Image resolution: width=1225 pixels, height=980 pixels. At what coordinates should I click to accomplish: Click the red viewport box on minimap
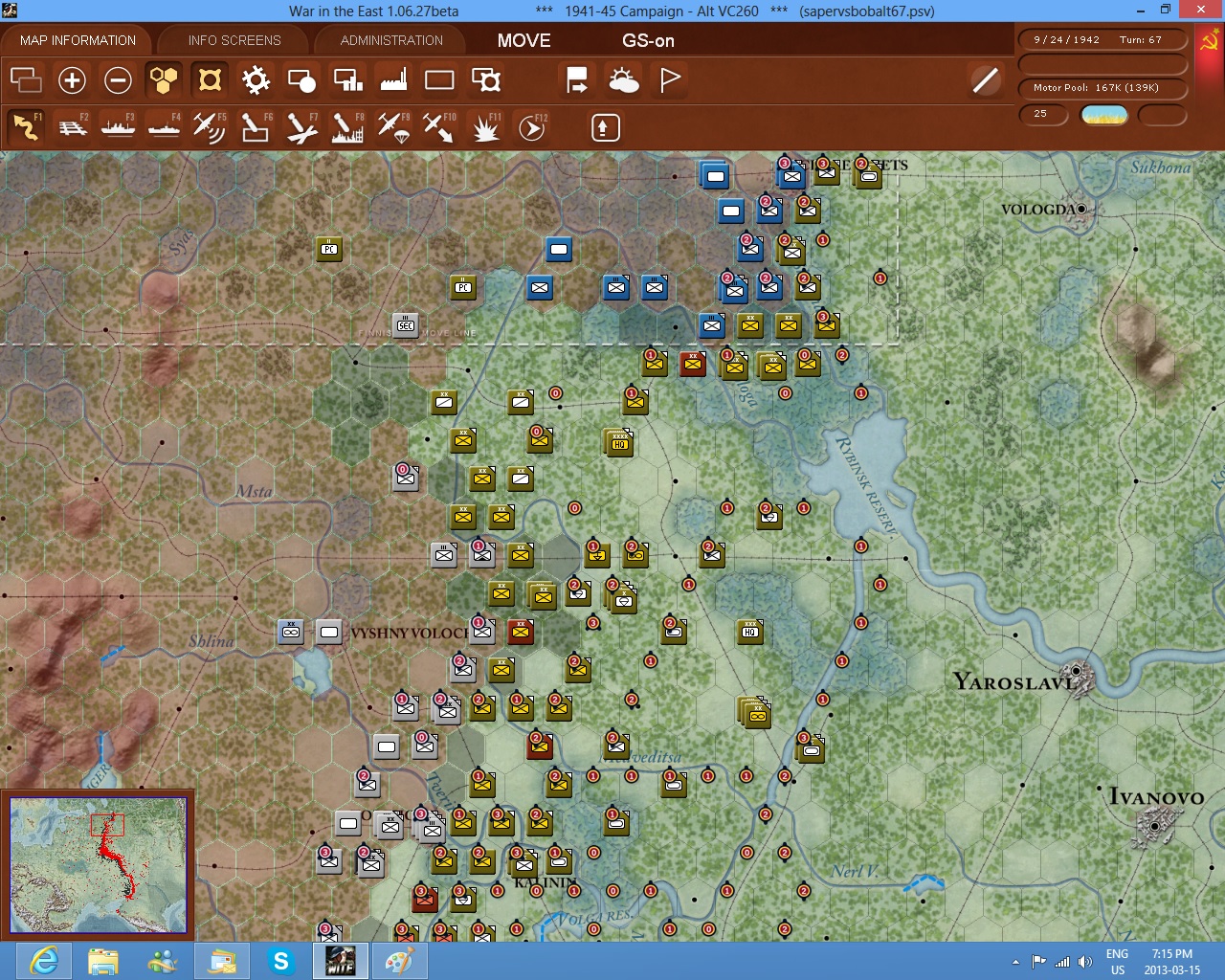(x=107, y=825)
